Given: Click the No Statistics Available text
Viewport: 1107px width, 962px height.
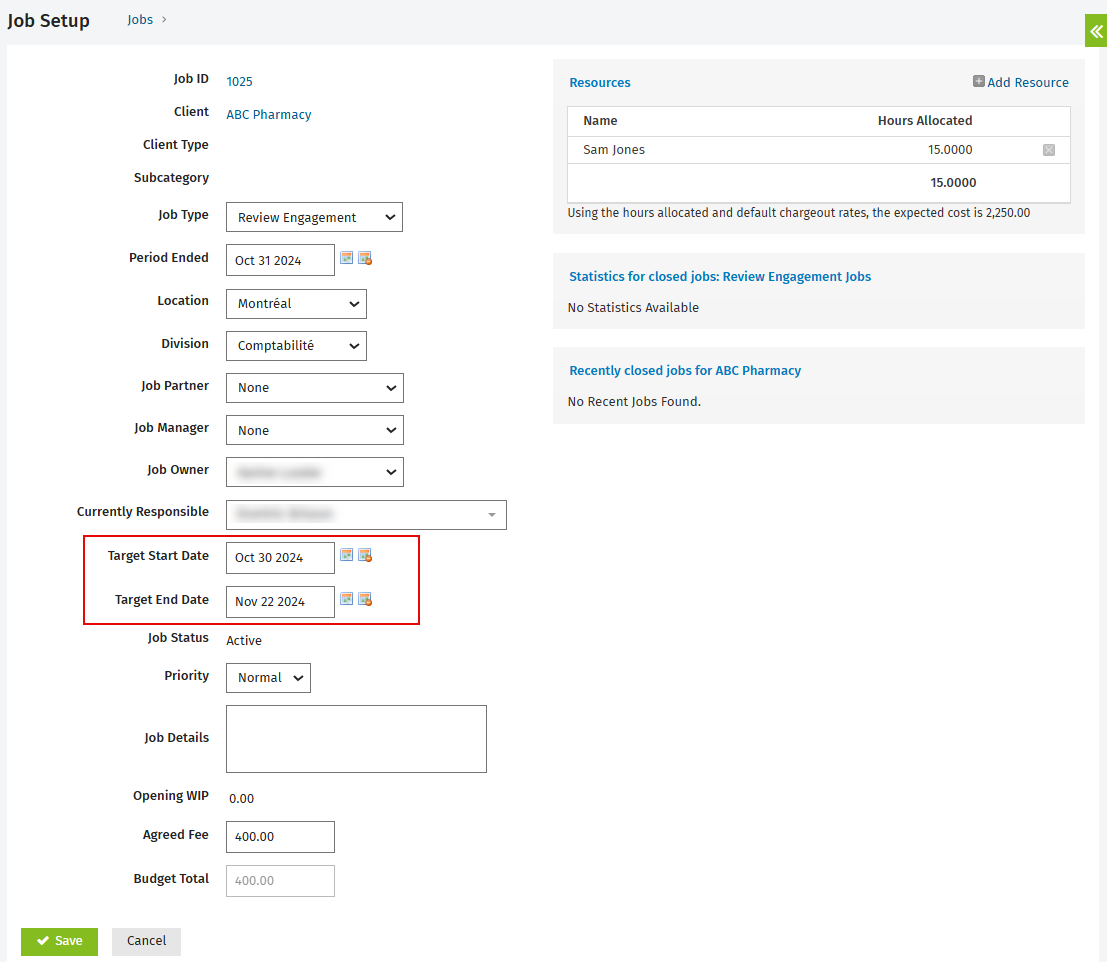Looking at the screenshot, I should pos(633,308).
